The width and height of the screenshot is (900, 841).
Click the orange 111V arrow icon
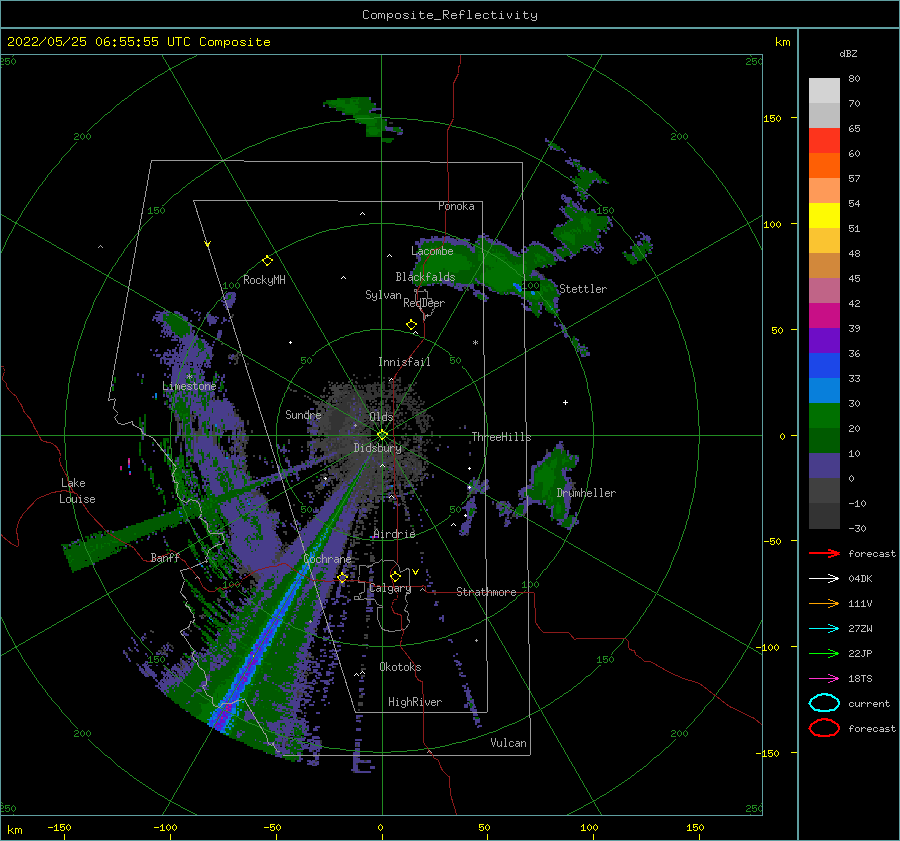(824, 603)
